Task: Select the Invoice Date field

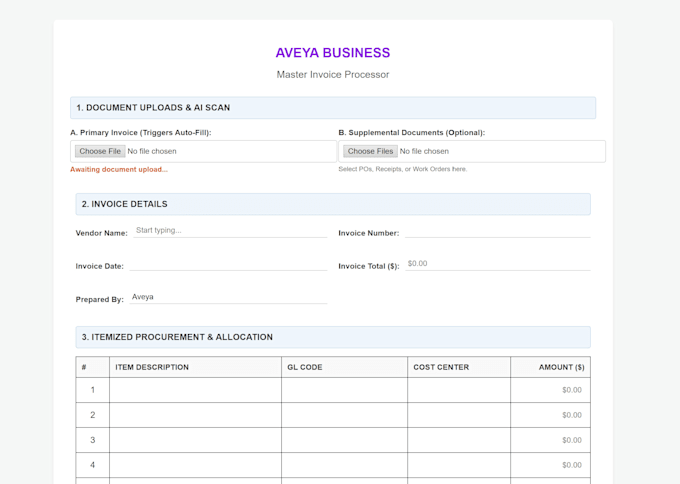Action: point(228,264)
